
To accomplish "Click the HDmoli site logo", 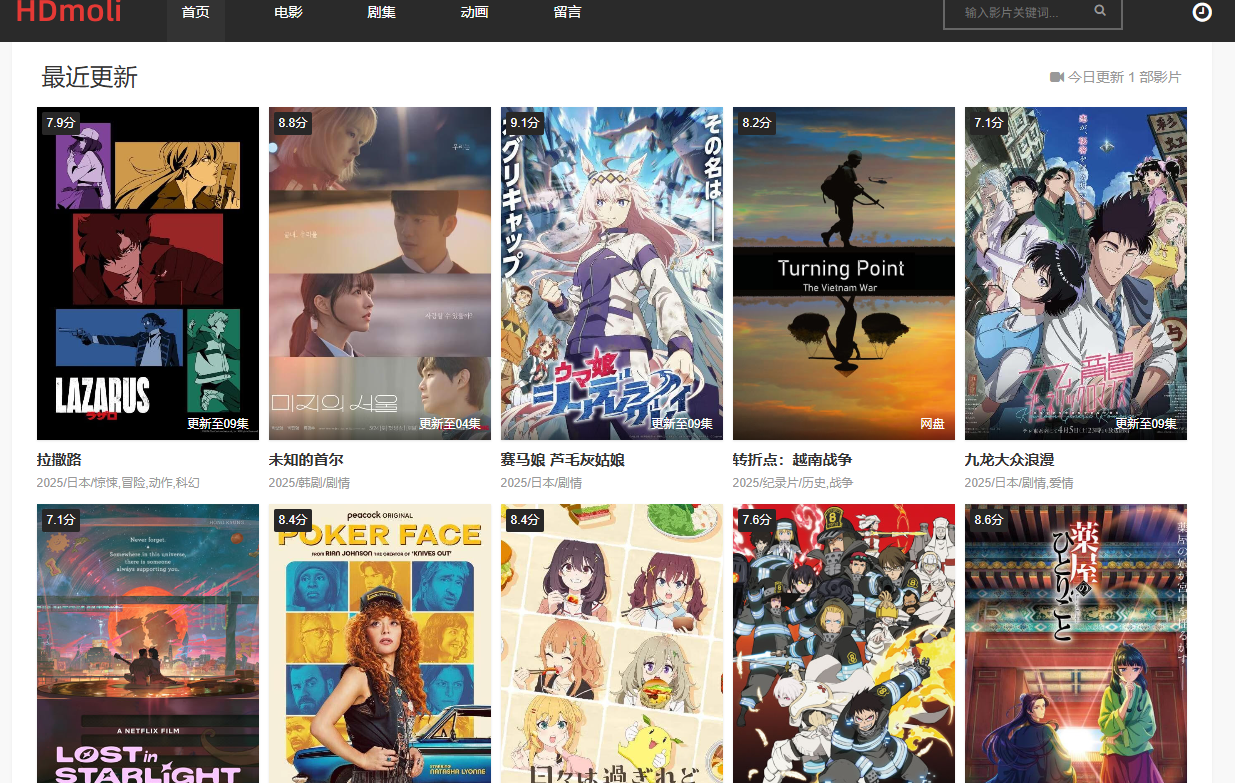I will (69, 12).
